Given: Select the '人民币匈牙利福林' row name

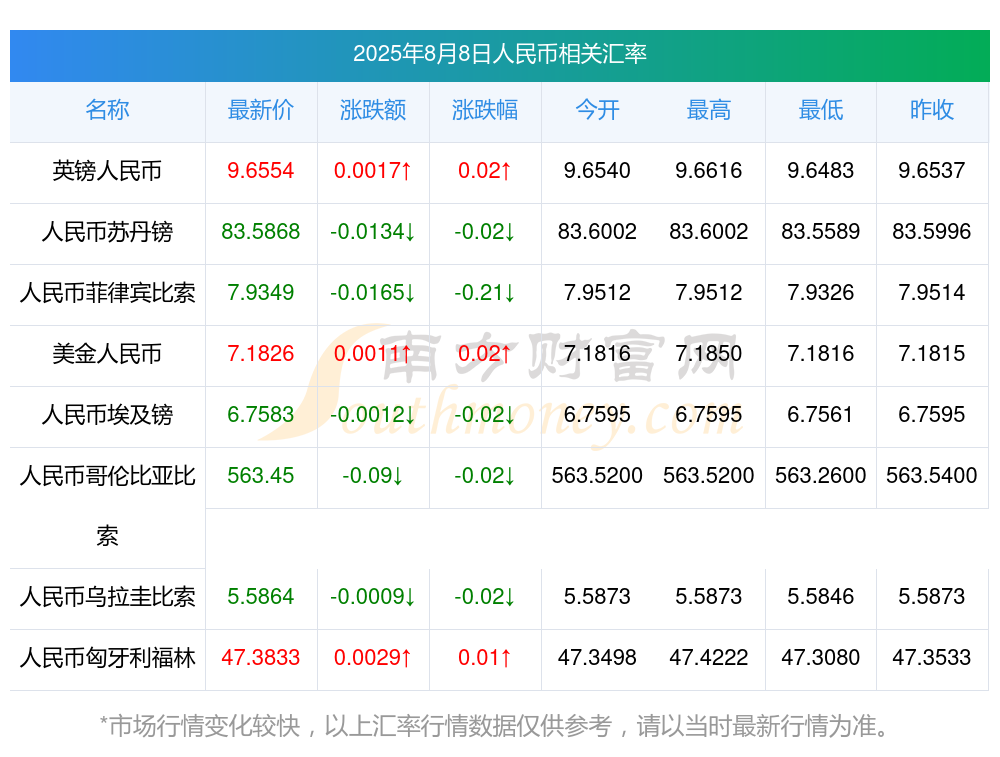Looking at the screenshot, I should coord(107,658).
